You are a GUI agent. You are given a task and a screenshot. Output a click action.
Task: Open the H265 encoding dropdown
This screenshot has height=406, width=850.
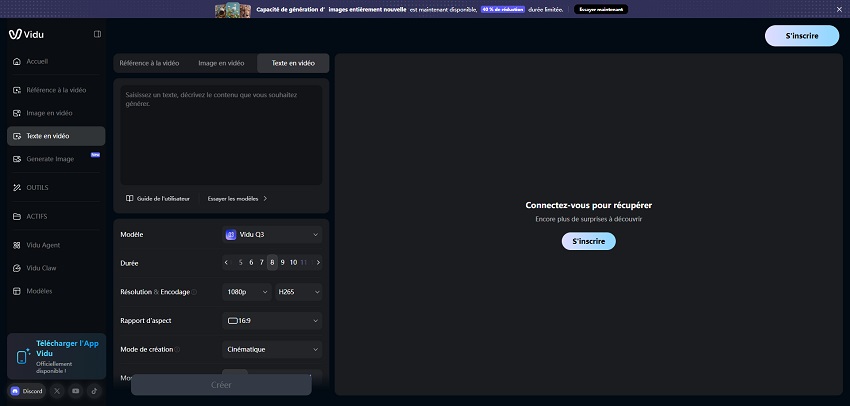point(299,292)
